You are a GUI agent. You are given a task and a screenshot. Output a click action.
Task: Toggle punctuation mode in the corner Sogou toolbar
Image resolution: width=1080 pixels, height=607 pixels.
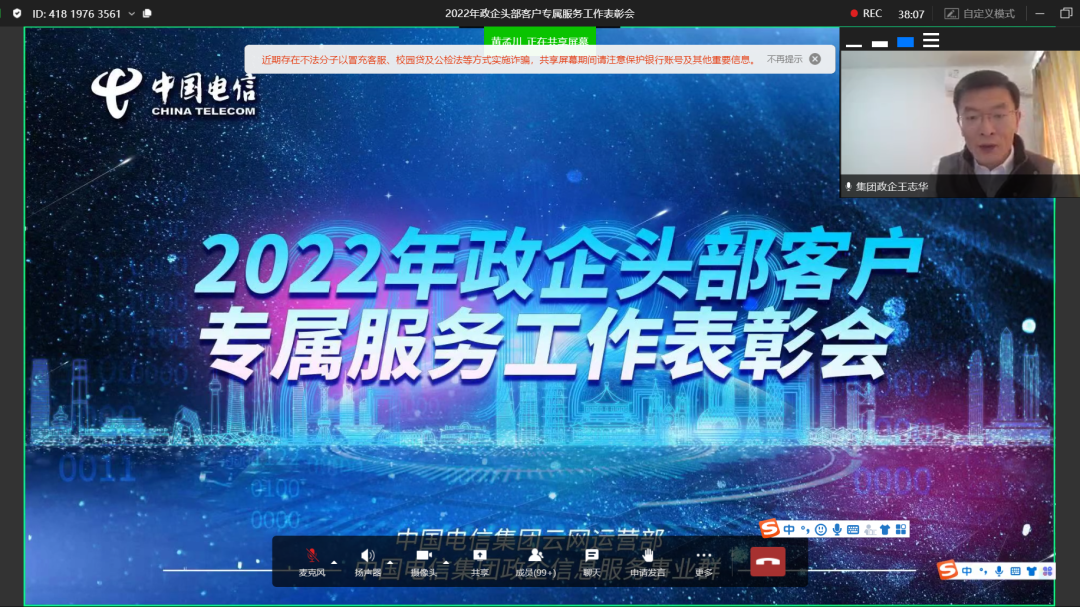(x=983, y=570)
